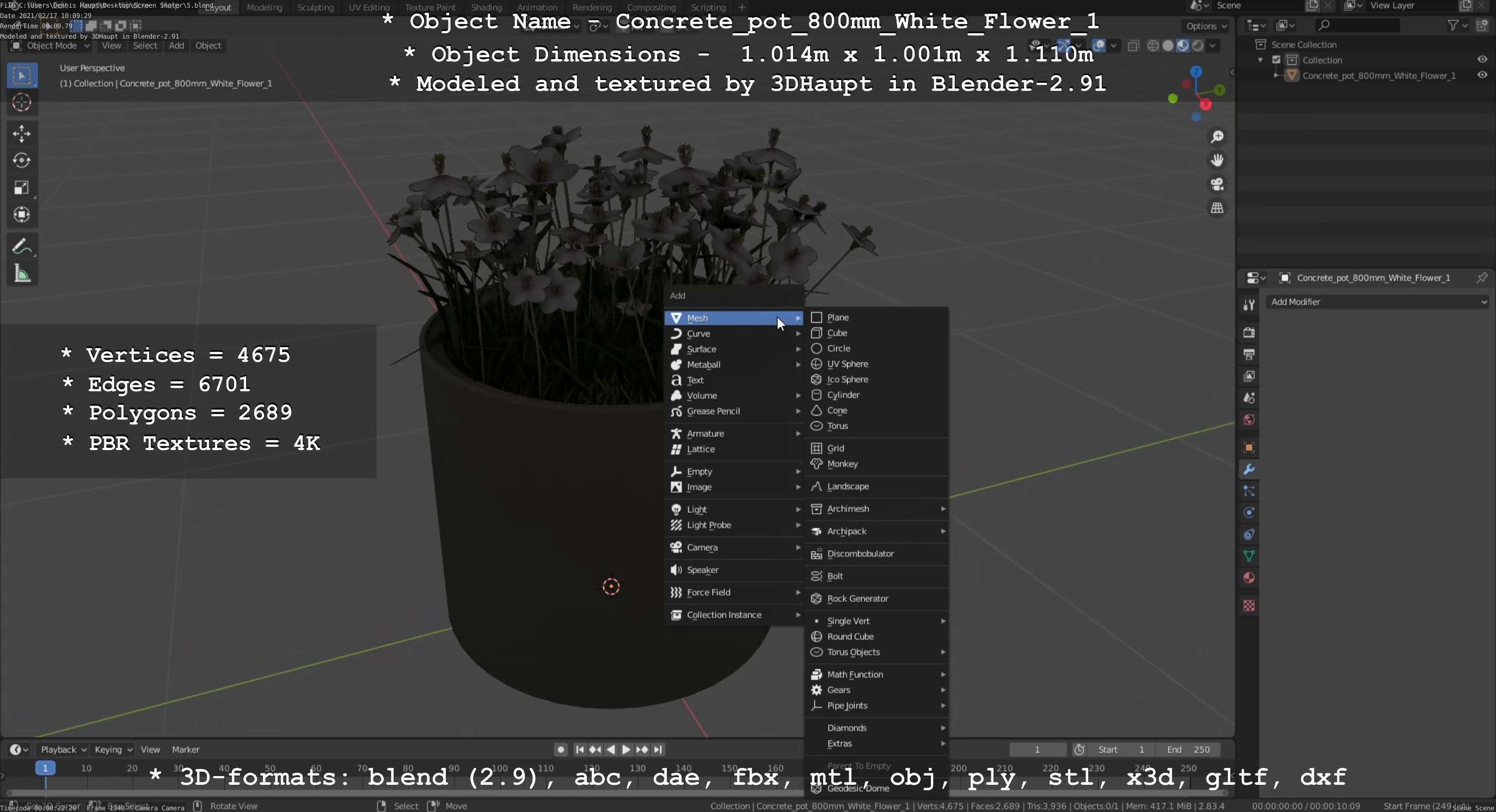Pick the Scale tool
Image resolution: width=1496 pixels, height=812 pixels.
coord(21,187)
